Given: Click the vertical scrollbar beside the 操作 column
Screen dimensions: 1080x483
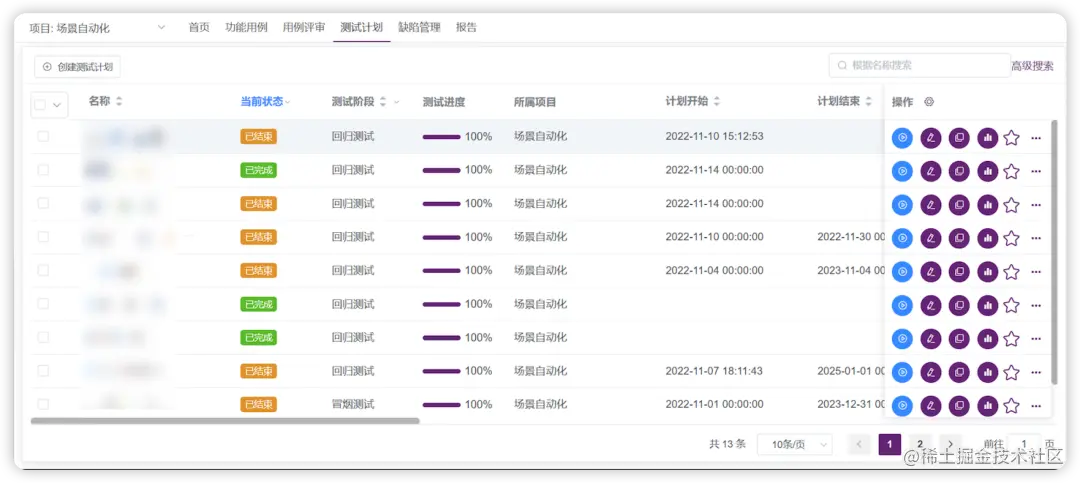Looking at the screenshot, I should (x=1054, y=252).
